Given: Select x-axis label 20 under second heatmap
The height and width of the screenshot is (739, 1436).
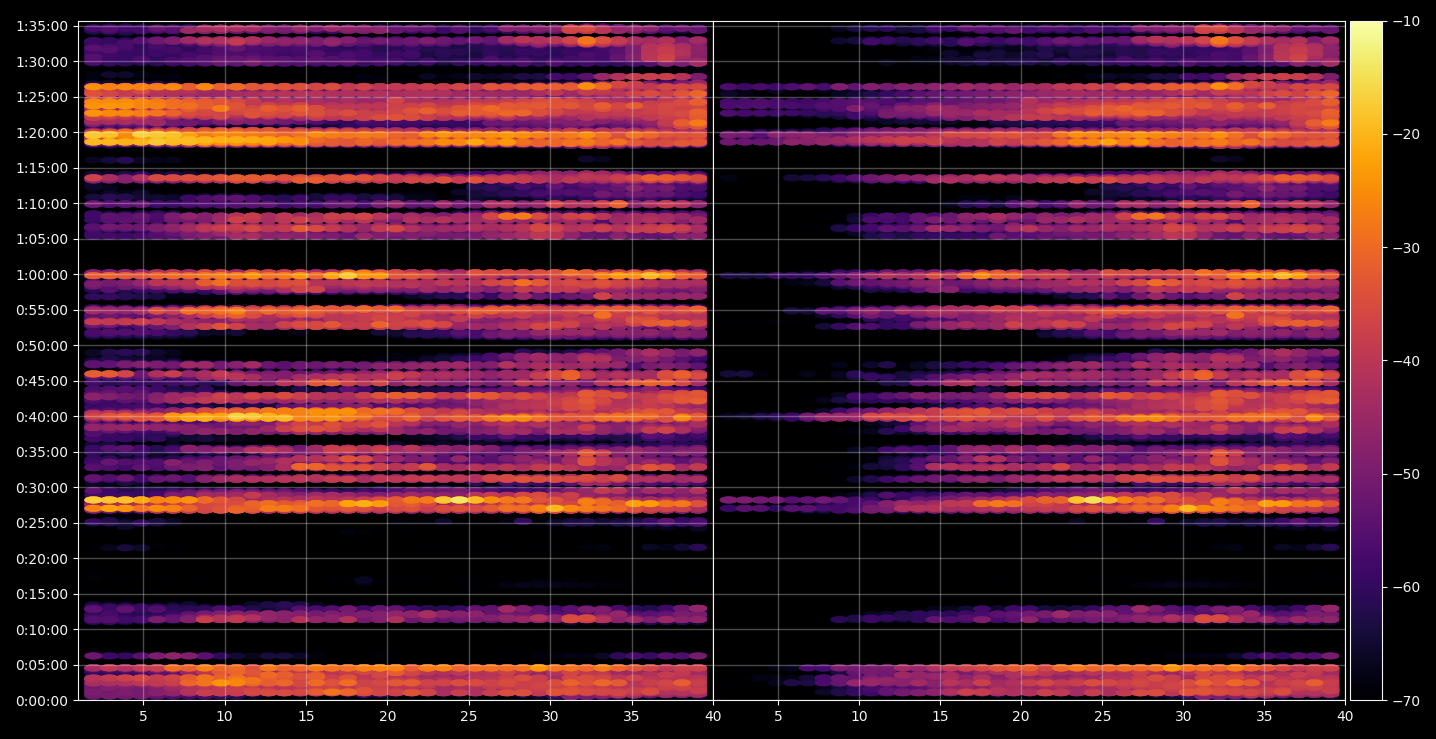Looking at the screenshot, I should [1021, 716].
